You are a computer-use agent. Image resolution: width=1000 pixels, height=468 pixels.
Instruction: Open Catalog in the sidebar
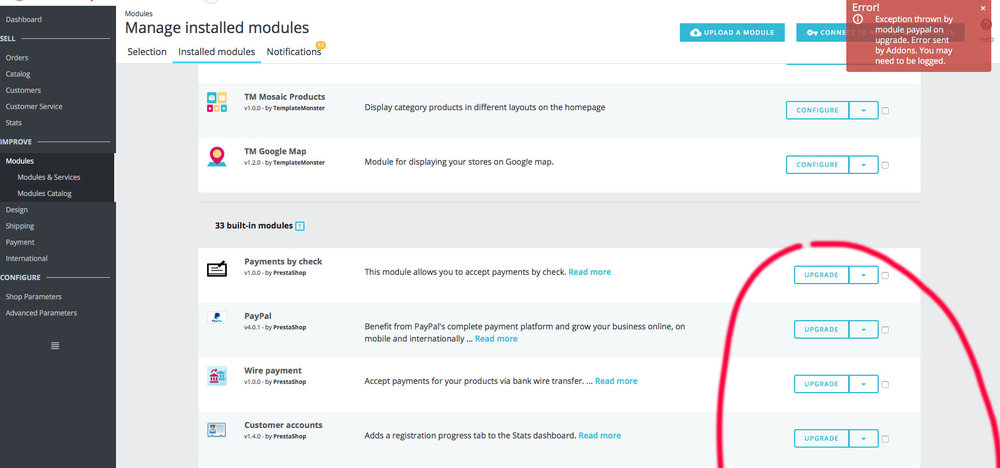point(18,74)
